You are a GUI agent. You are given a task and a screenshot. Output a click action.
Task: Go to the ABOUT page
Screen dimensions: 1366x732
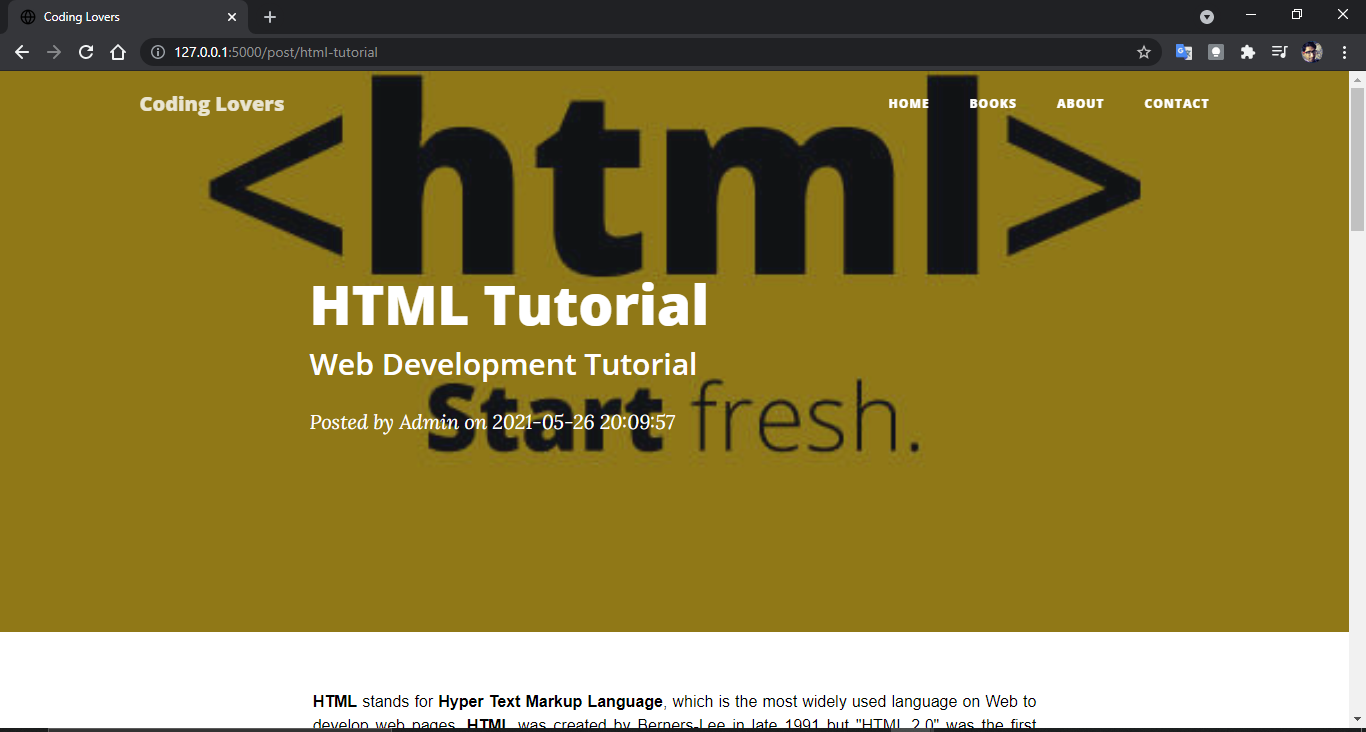pyautogui.click(x=1080, y=103)
